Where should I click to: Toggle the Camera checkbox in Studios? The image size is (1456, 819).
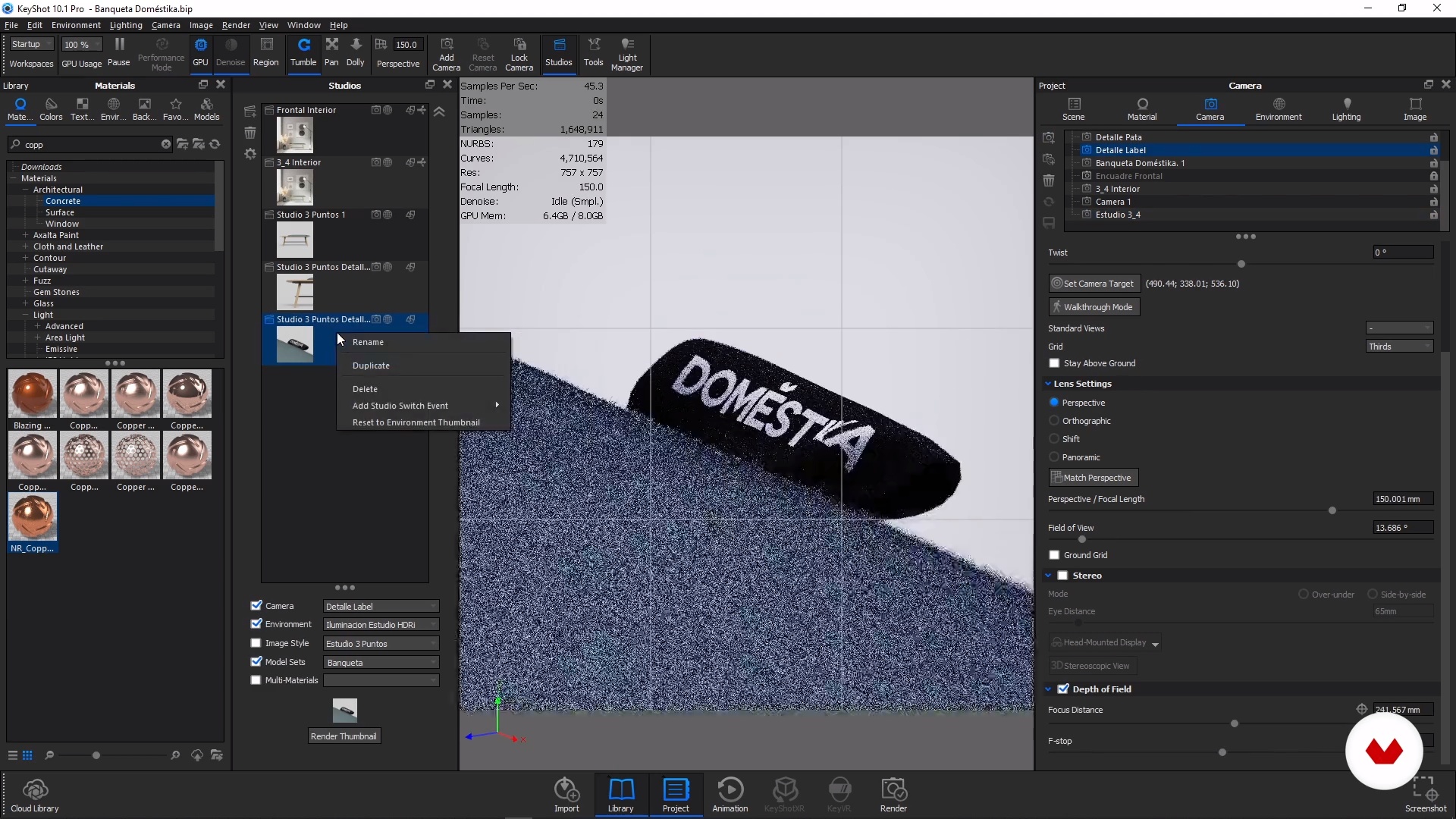click(256, 605)
